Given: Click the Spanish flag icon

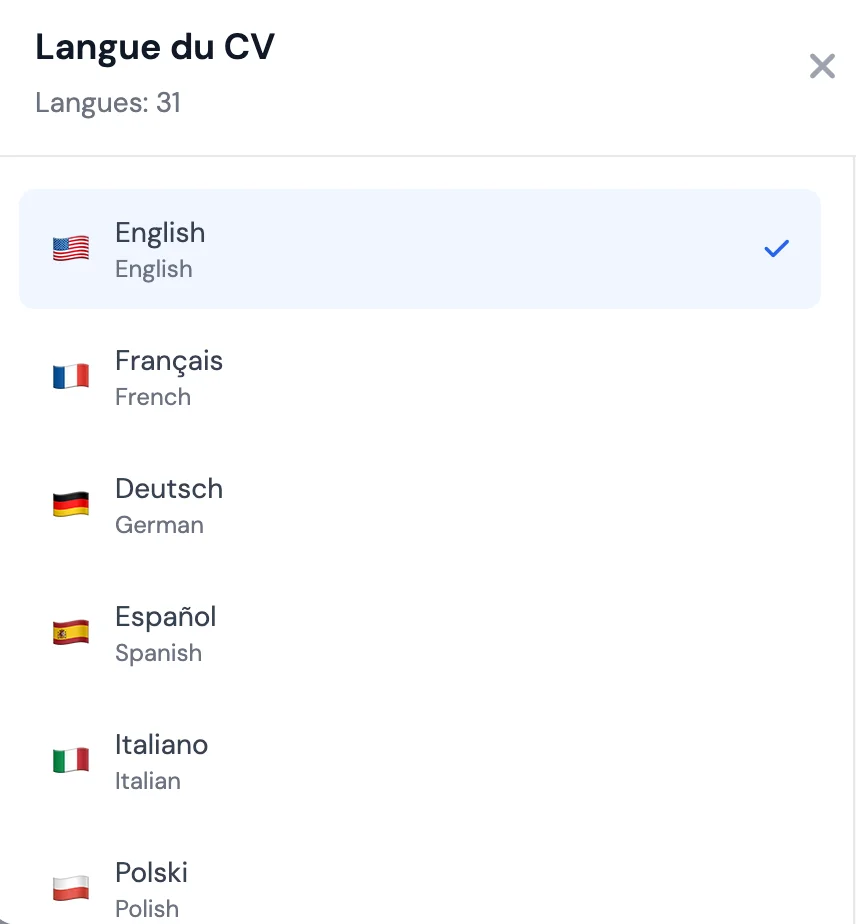Looking at the screenshot, I should coord(70,631).
